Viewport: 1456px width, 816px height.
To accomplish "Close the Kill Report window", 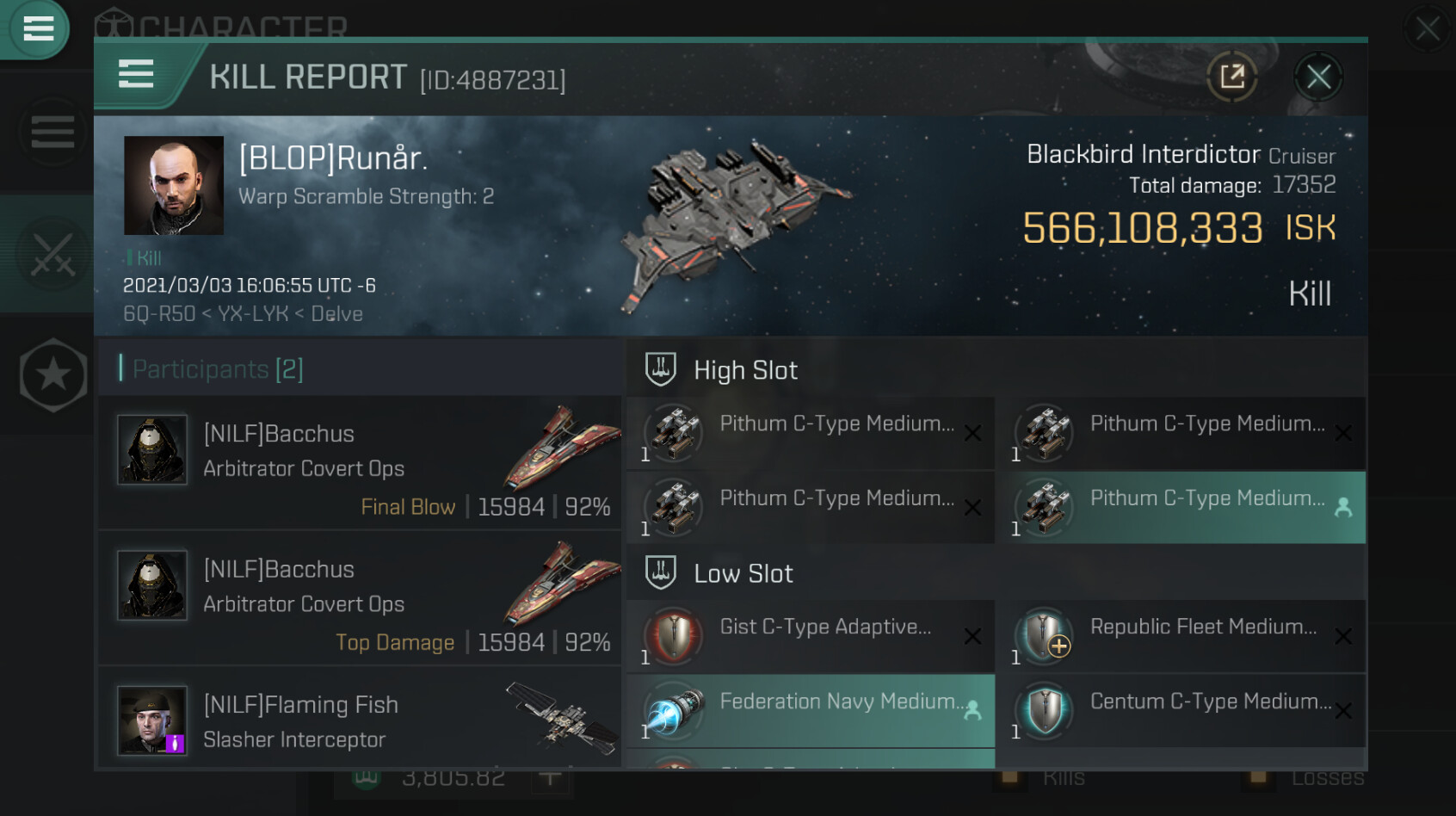I will (x=1318, y=77).
